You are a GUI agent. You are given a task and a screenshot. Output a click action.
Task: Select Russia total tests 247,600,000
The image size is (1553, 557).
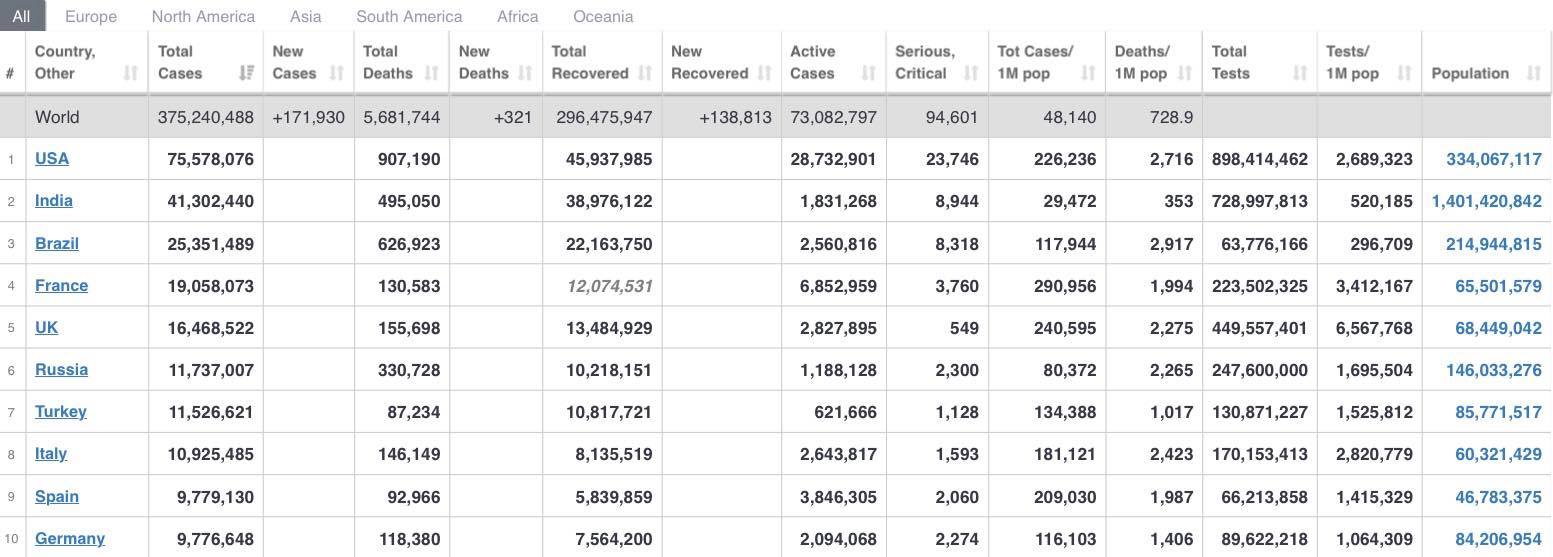click(1260, 370)
